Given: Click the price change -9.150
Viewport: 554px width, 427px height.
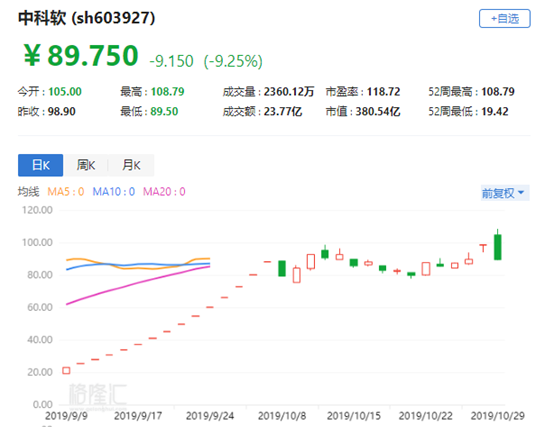Looking at the screenshot, I should coord(171,61).
